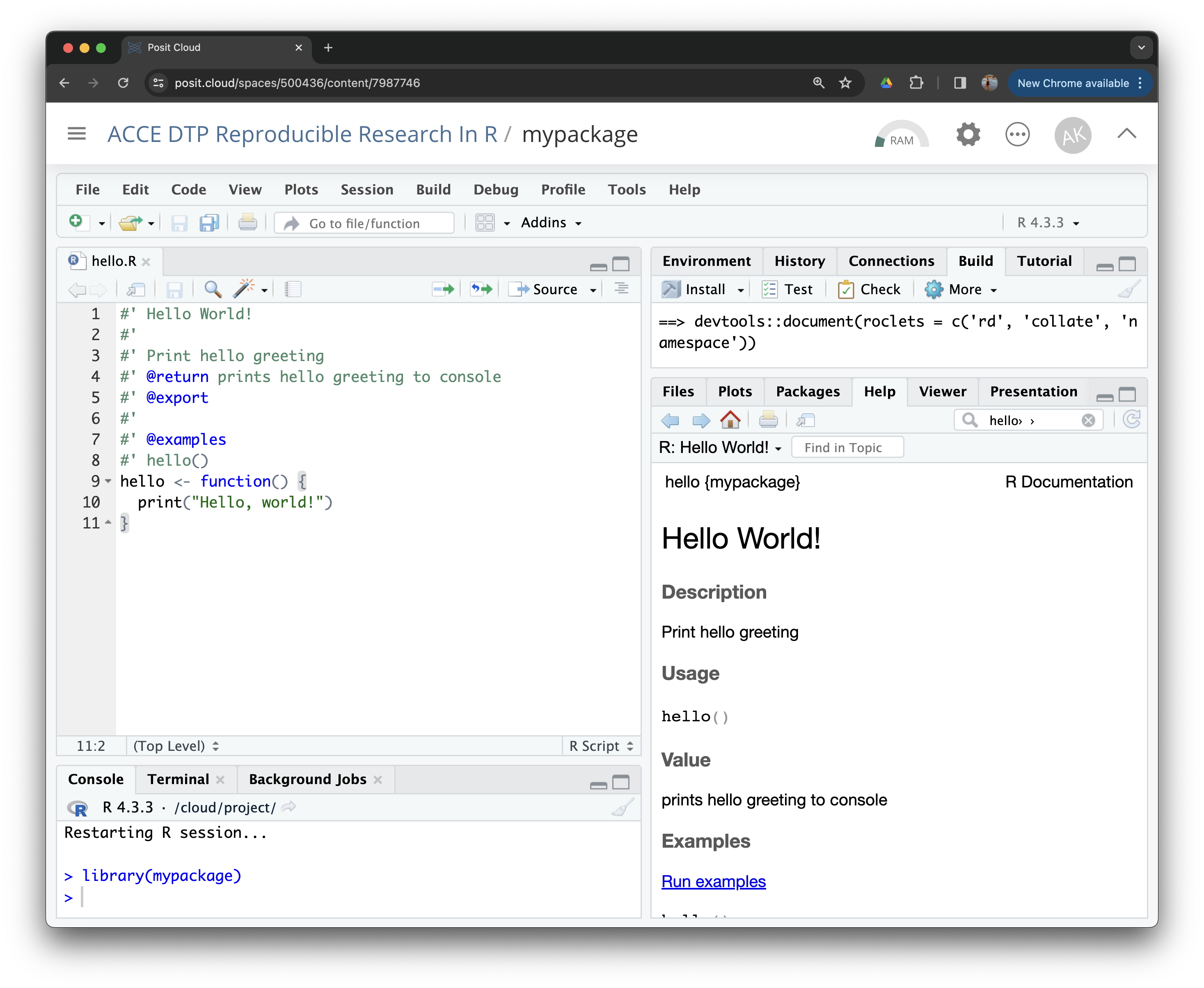Click the Test button in Build pane
Image resolution: width=1204 pixels, height=988 pixels.
(788, 289)
